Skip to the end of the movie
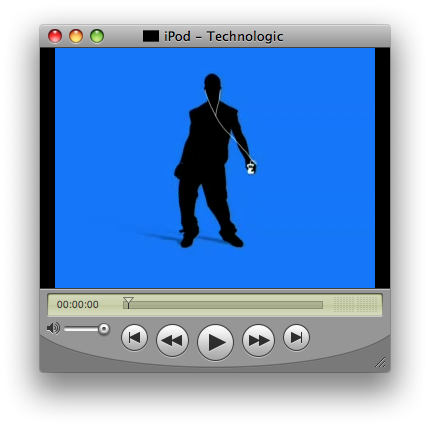 pos(296,338)
